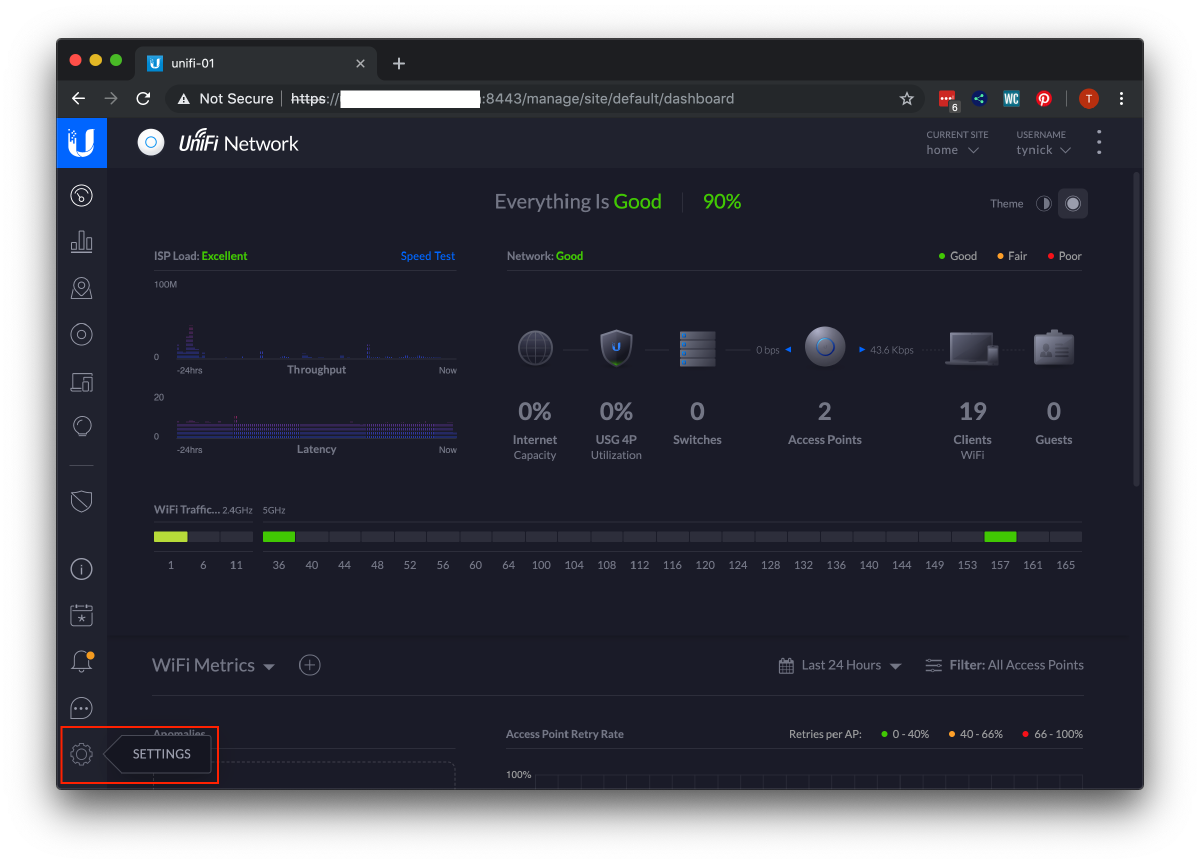1200x864 pixels.
Task: Open the Settings gear icon in sidebar
Action: pyautogui.click(x=82, y=754)
